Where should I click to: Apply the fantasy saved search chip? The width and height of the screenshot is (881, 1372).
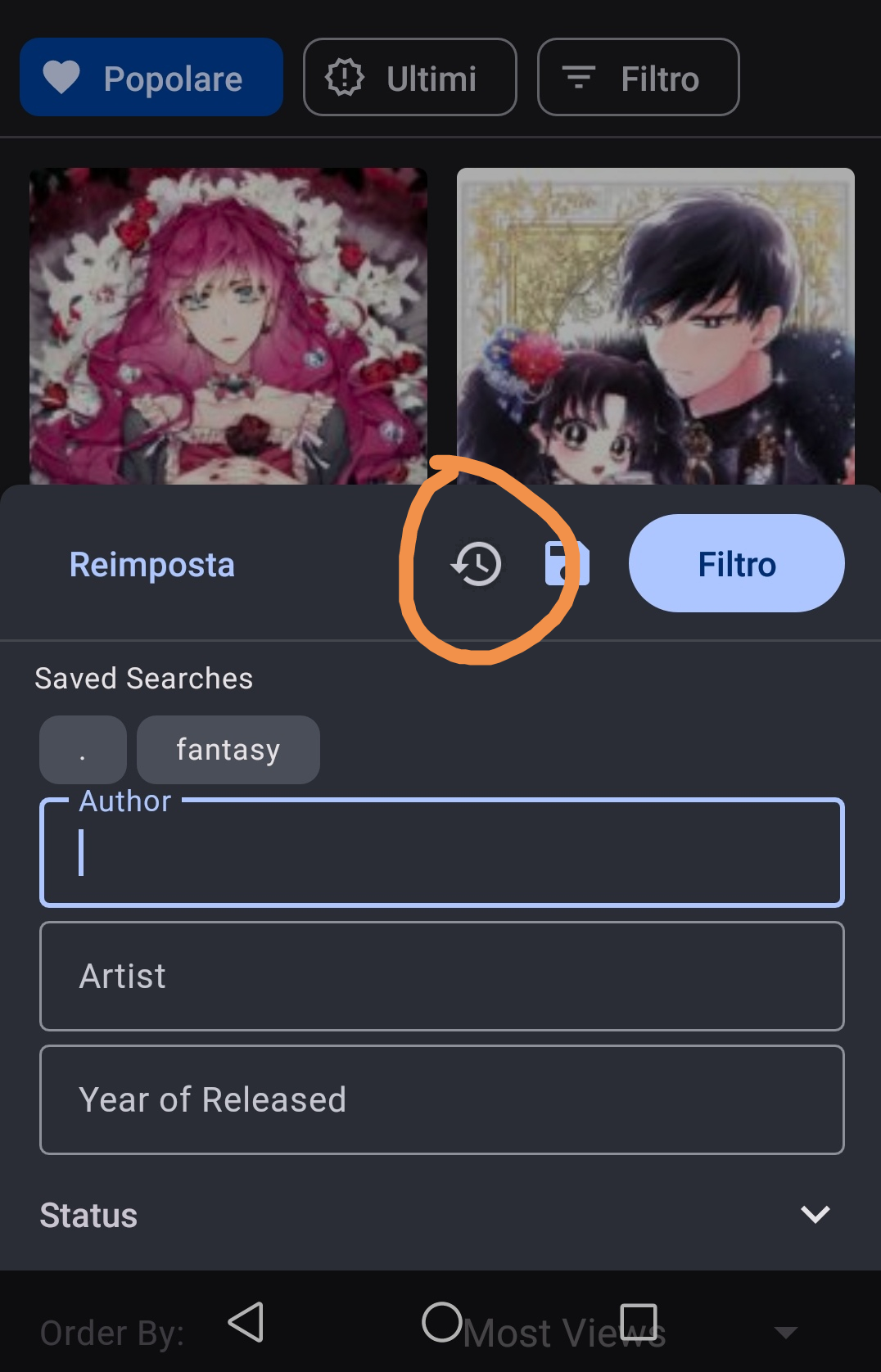228,749
